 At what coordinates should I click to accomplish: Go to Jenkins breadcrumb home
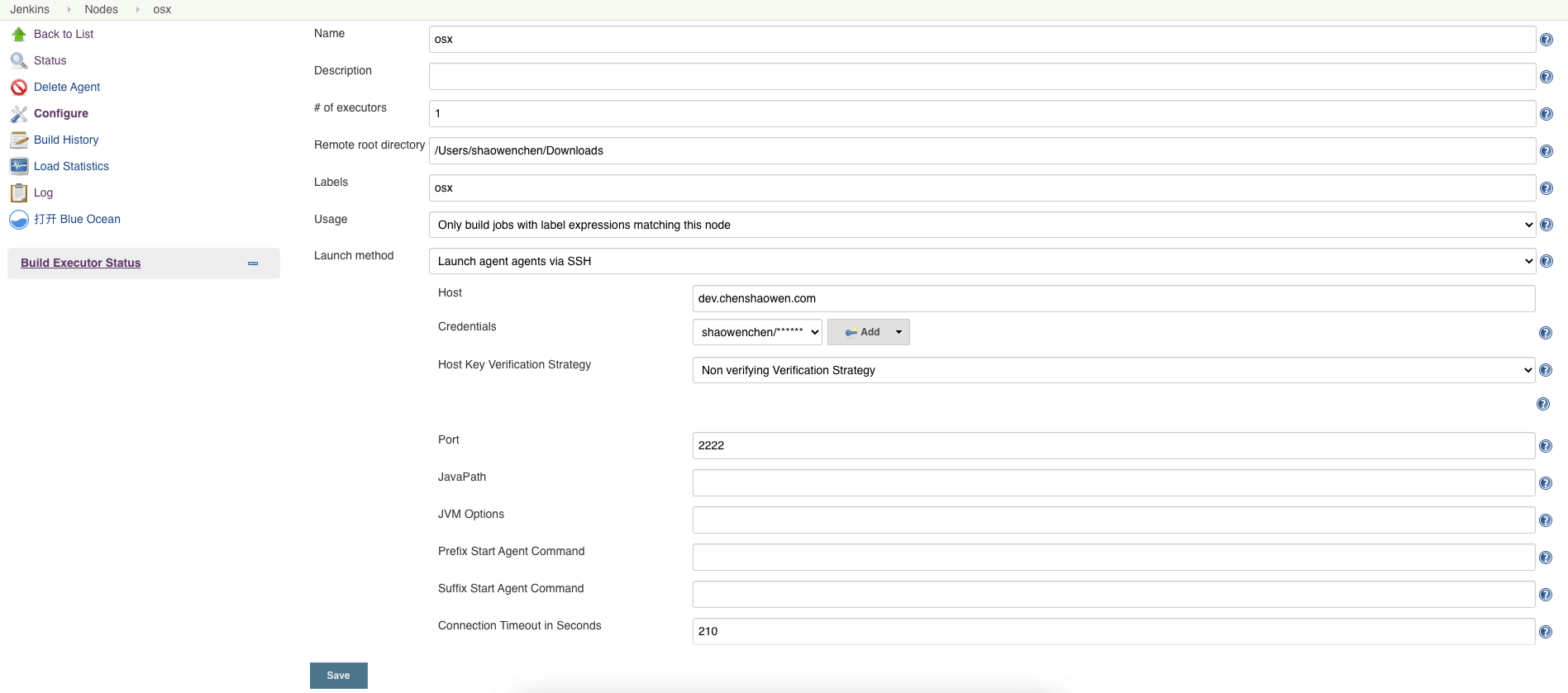pos(30,9)
